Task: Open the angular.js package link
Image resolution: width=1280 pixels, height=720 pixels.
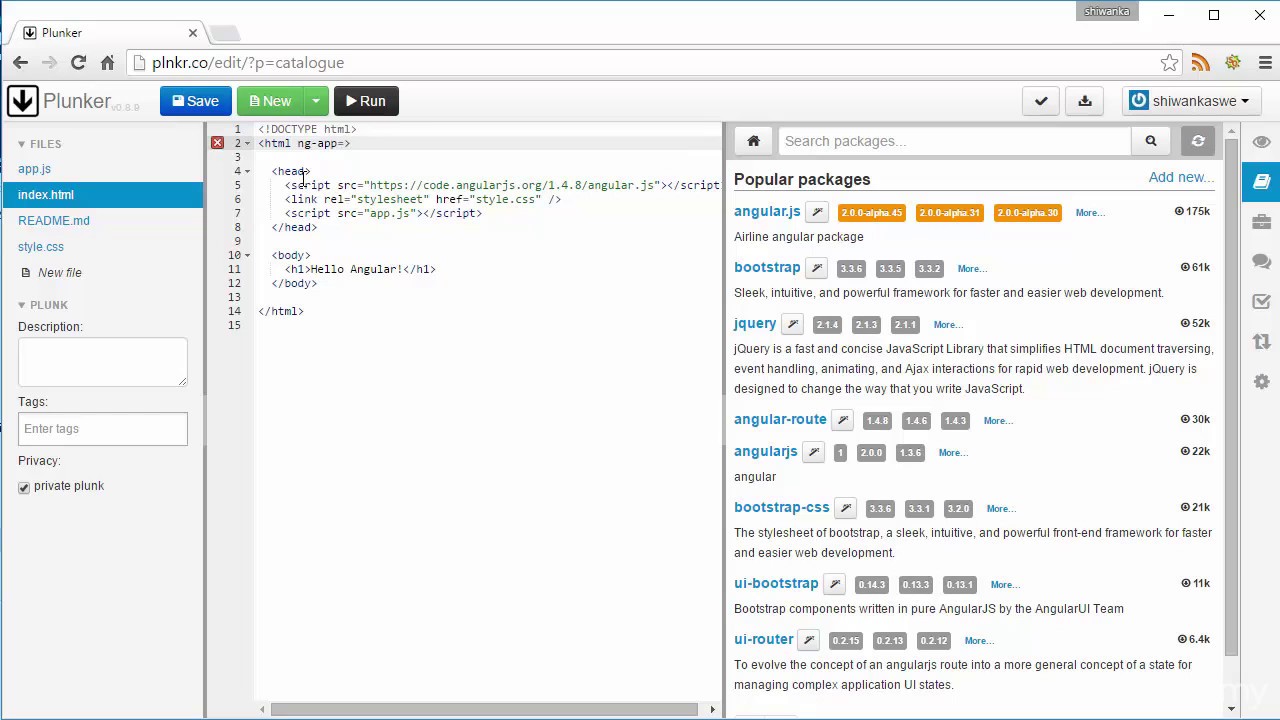Action: (767, 211)
